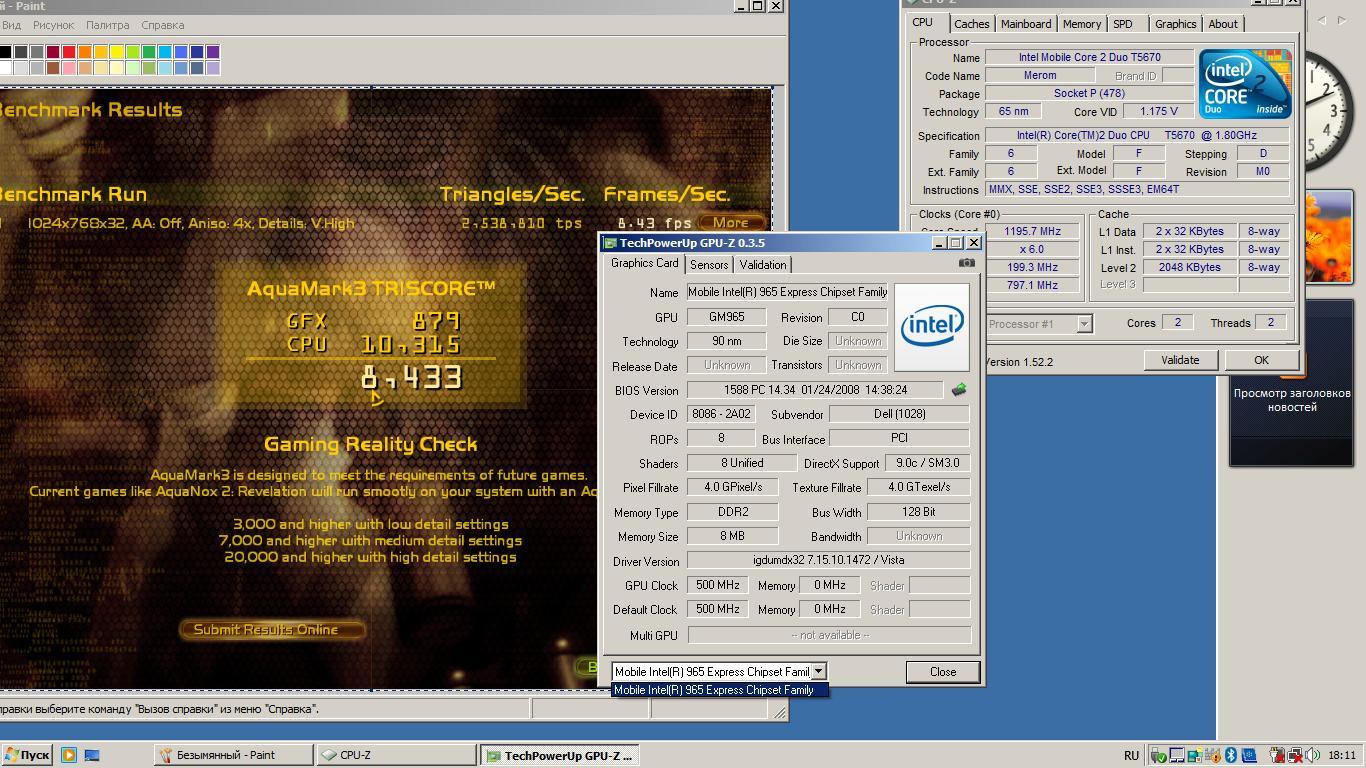
Task: Click the Intel Core 2 Duo logo in CPU-Z
Action: coord(1245,84)
